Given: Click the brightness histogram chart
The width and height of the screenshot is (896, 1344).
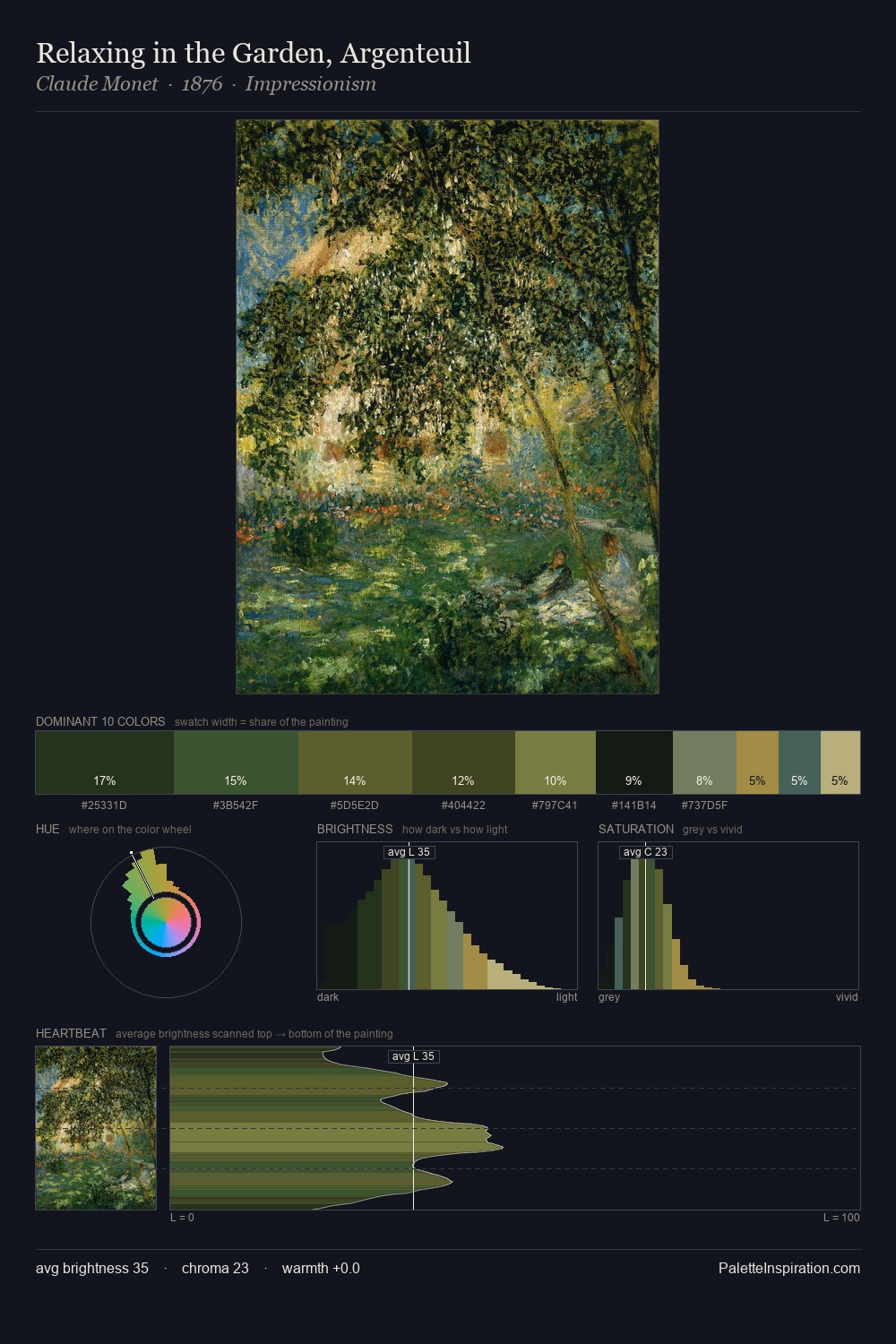Looking at the screenshot, I should point(447,916).
